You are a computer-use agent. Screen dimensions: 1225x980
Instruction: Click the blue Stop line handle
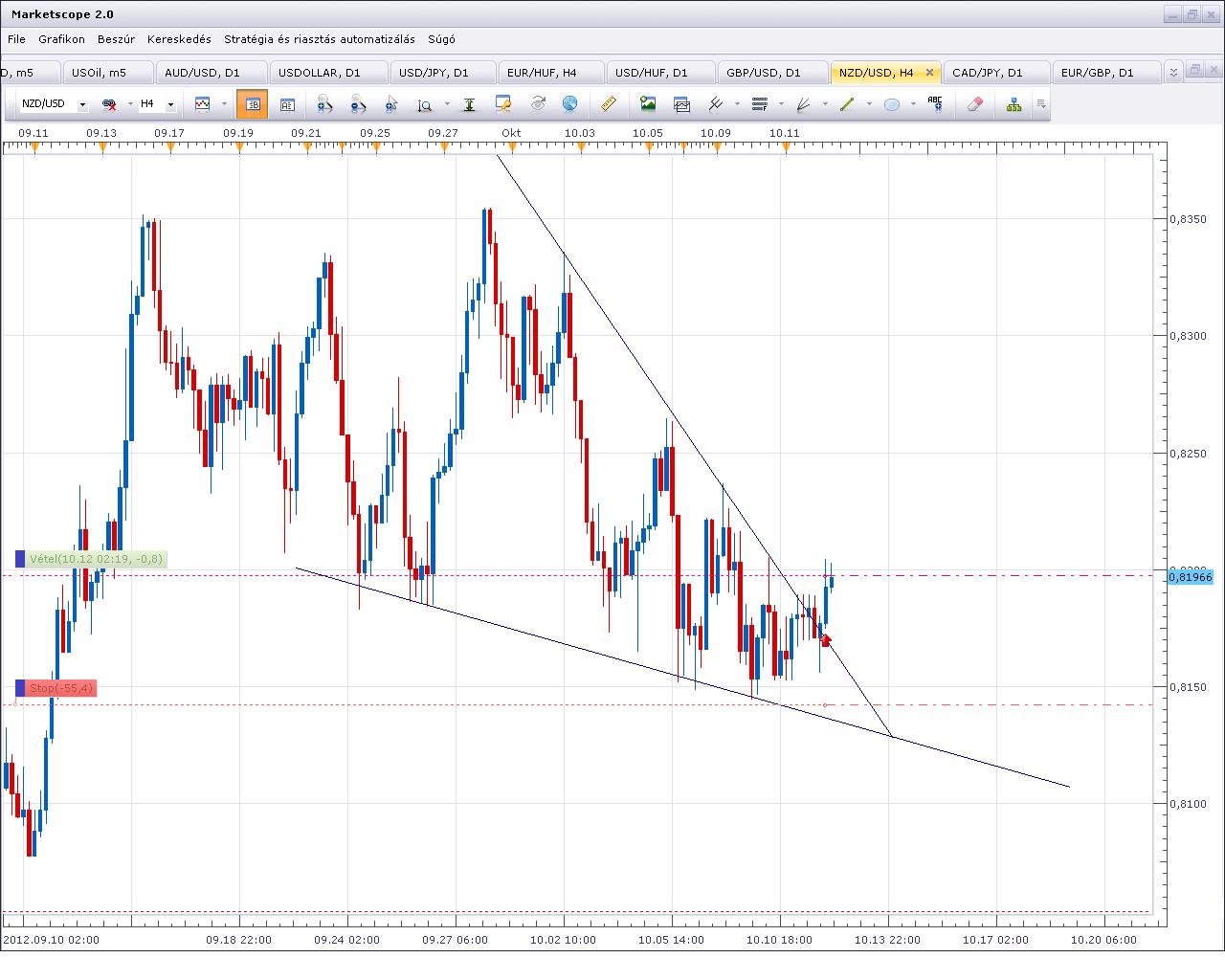click(x=20, y=688)
